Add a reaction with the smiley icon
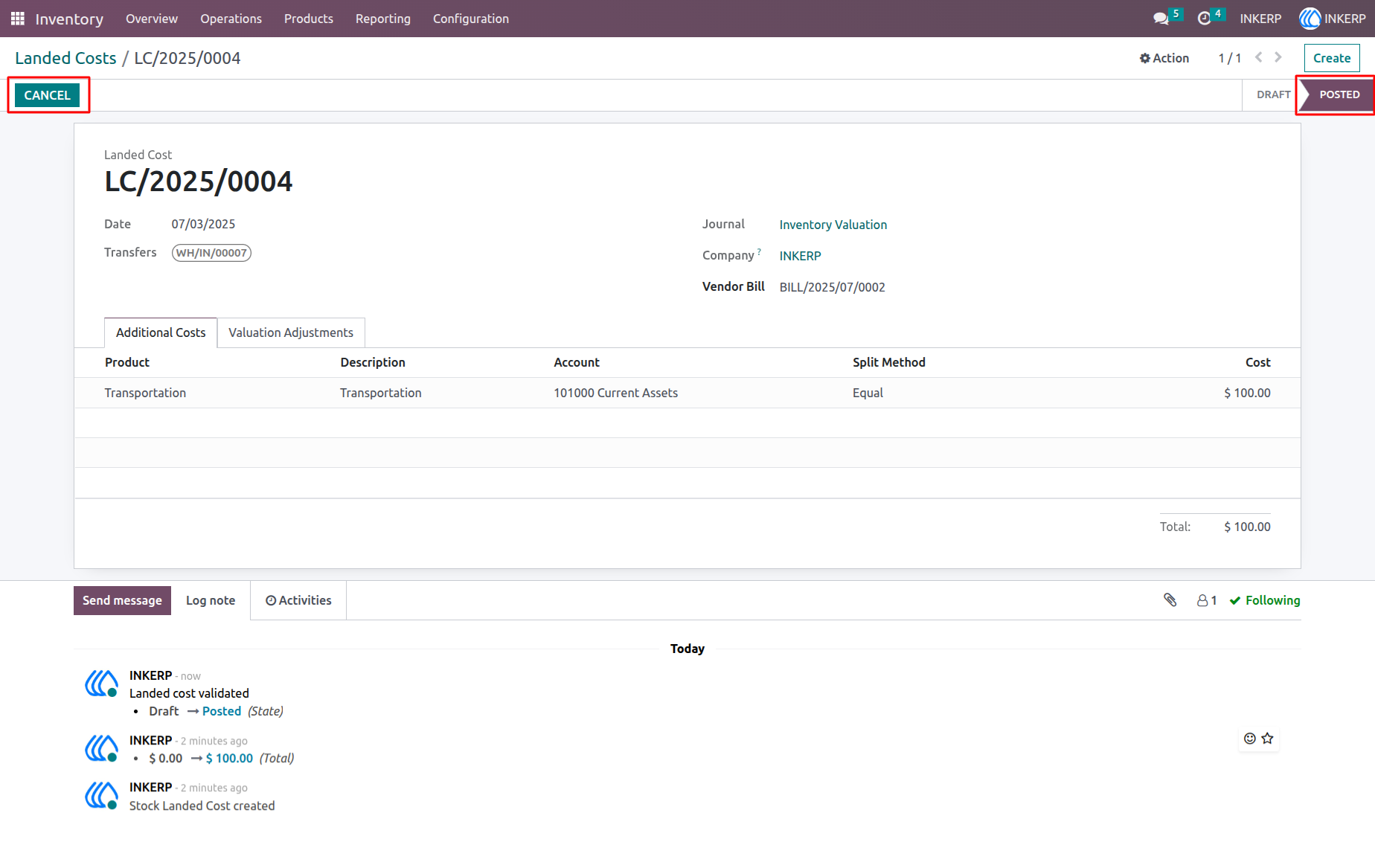Viewport: 1375px width, 868px height. (x=1250, y=739)
